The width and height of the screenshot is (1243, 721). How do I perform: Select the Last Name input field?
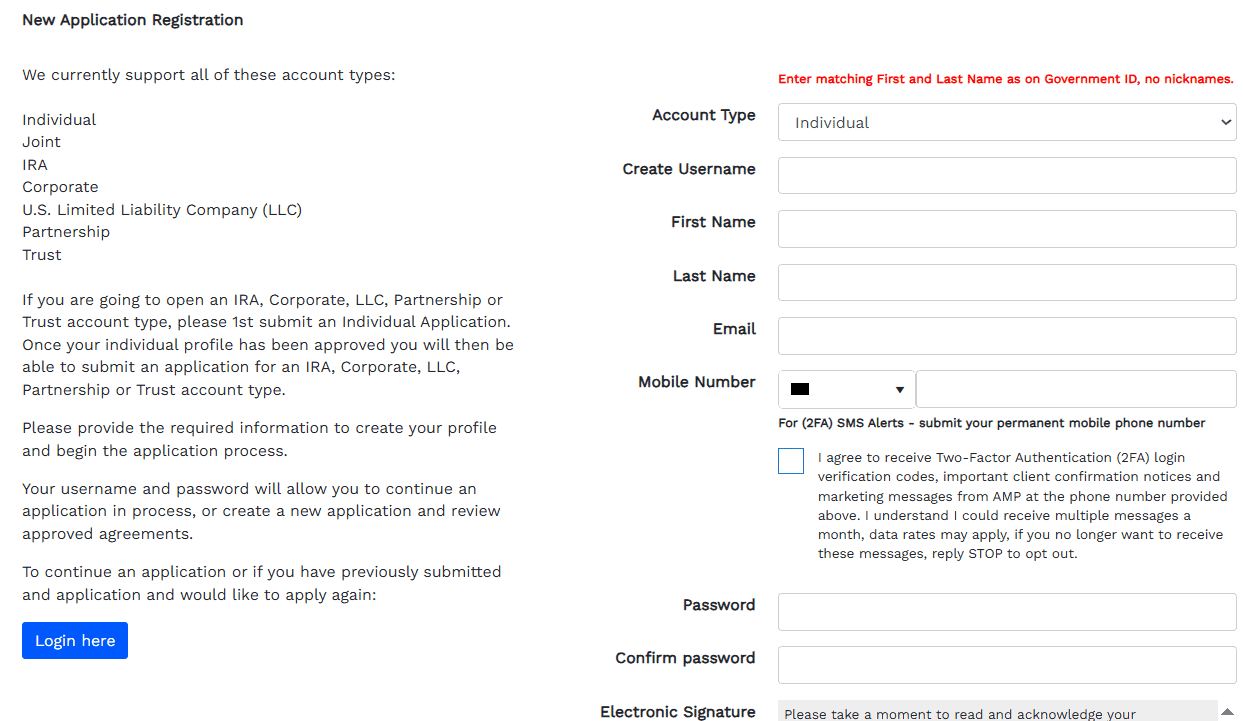(x=1007, y=282)
